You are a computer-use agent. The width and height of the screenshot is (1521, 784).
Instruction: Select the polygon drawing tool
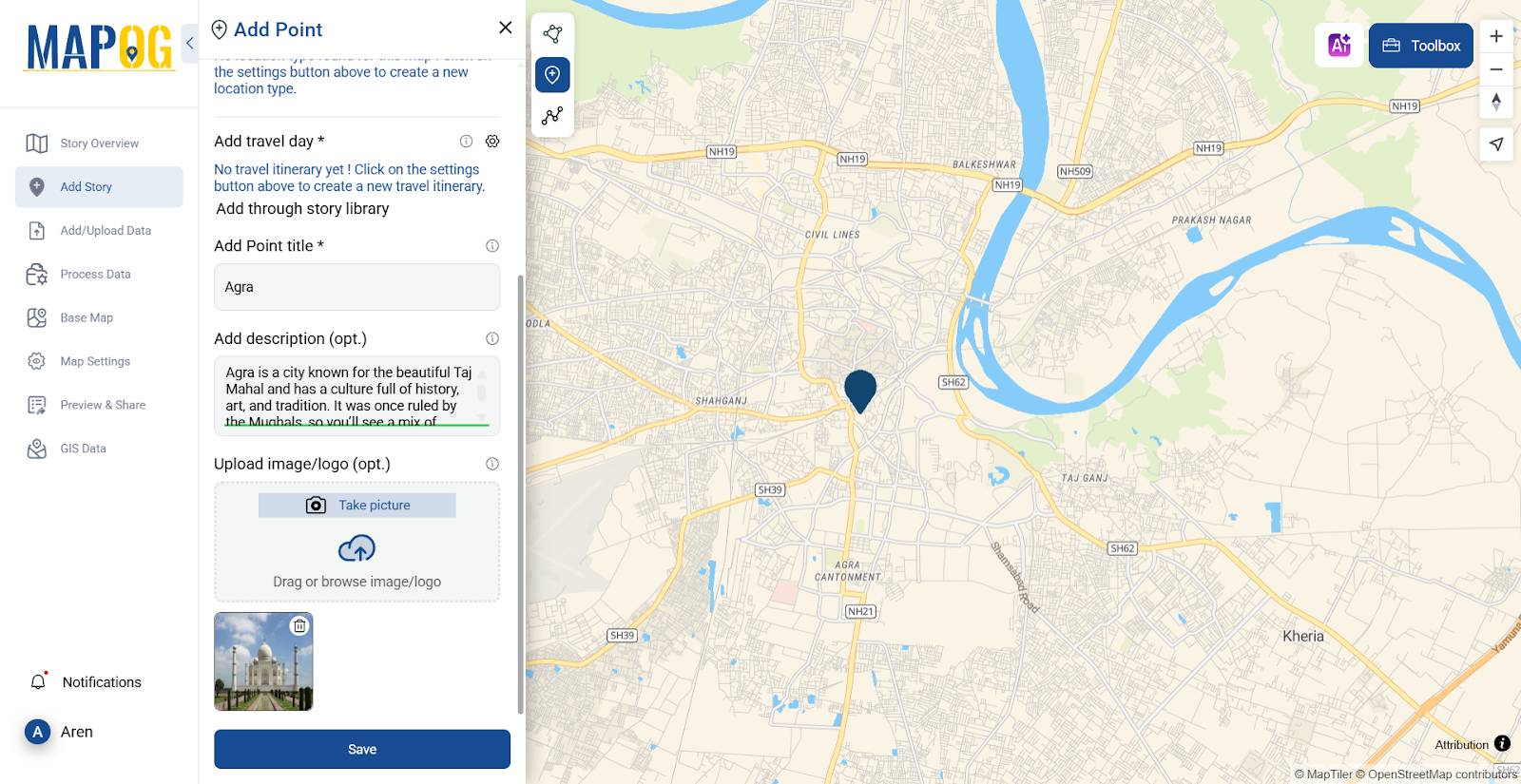[552, 34]
